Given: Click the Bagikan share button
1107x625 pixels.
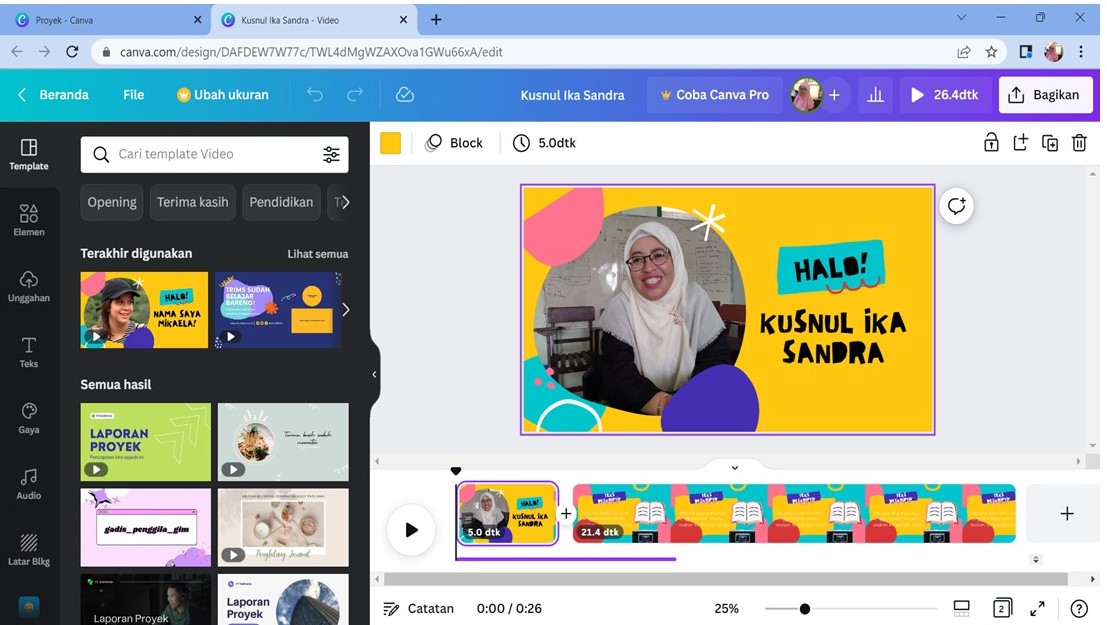Looking at the screenshot, I should [x=1045, y=95].
